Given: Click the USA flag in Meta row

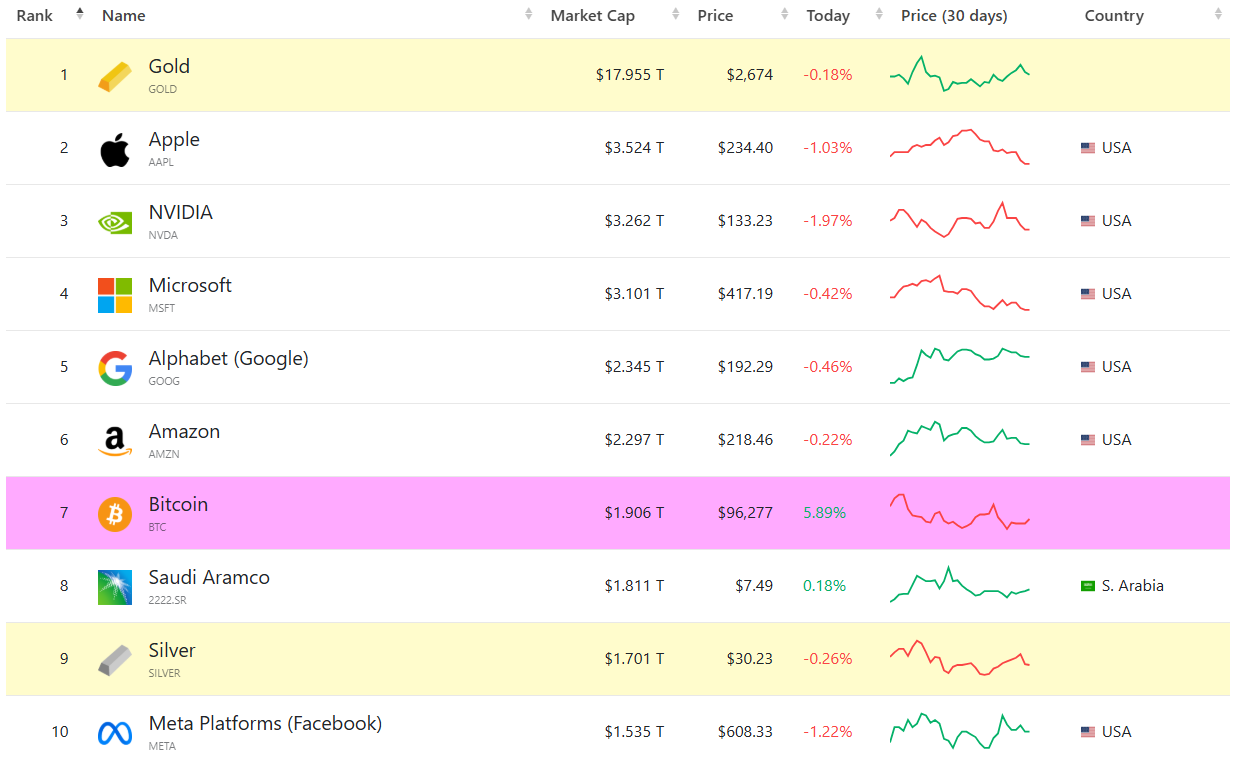Looking at the screenshot, I should click(1088, 732).
